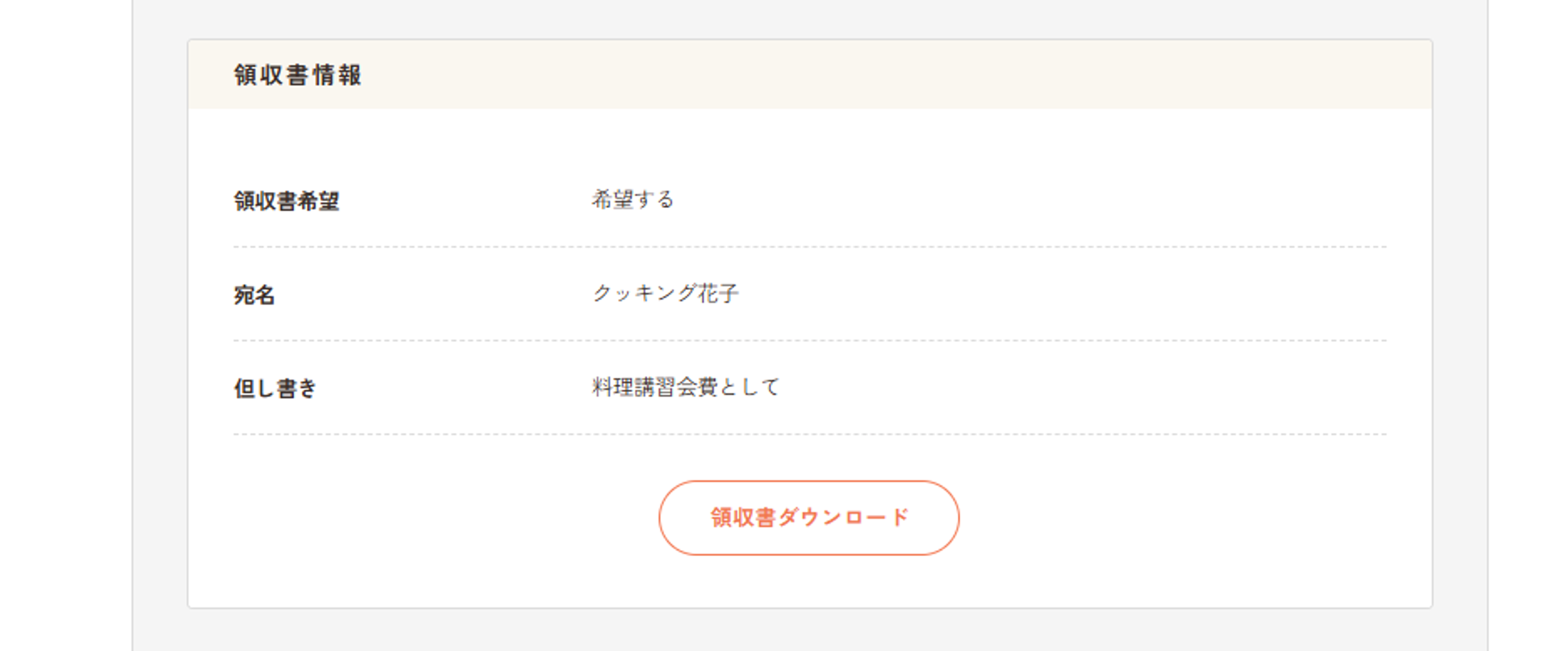Click the gray area below the receipt card
This screenshot has width=1568, height=651.
pos(810,630)
